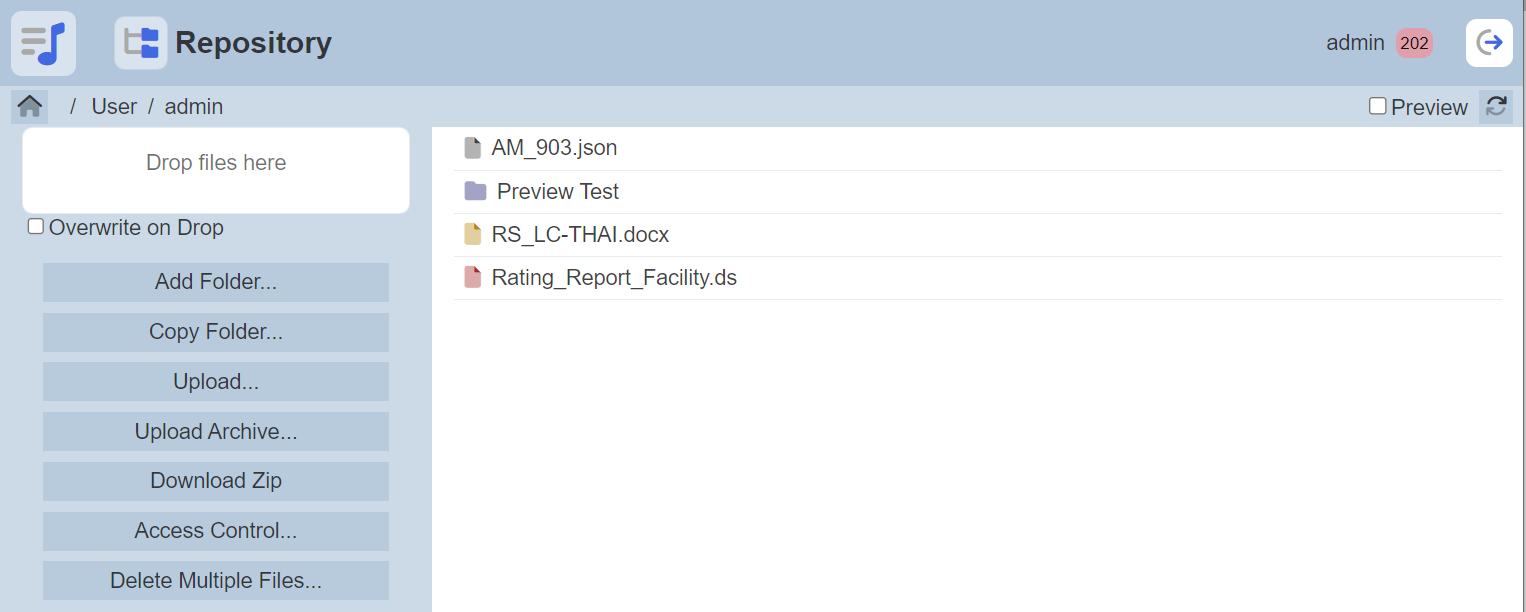Navigate to User breadcrumb
Image resolution: width=1526 pixels, height=612 pixels.
(114, 106)
